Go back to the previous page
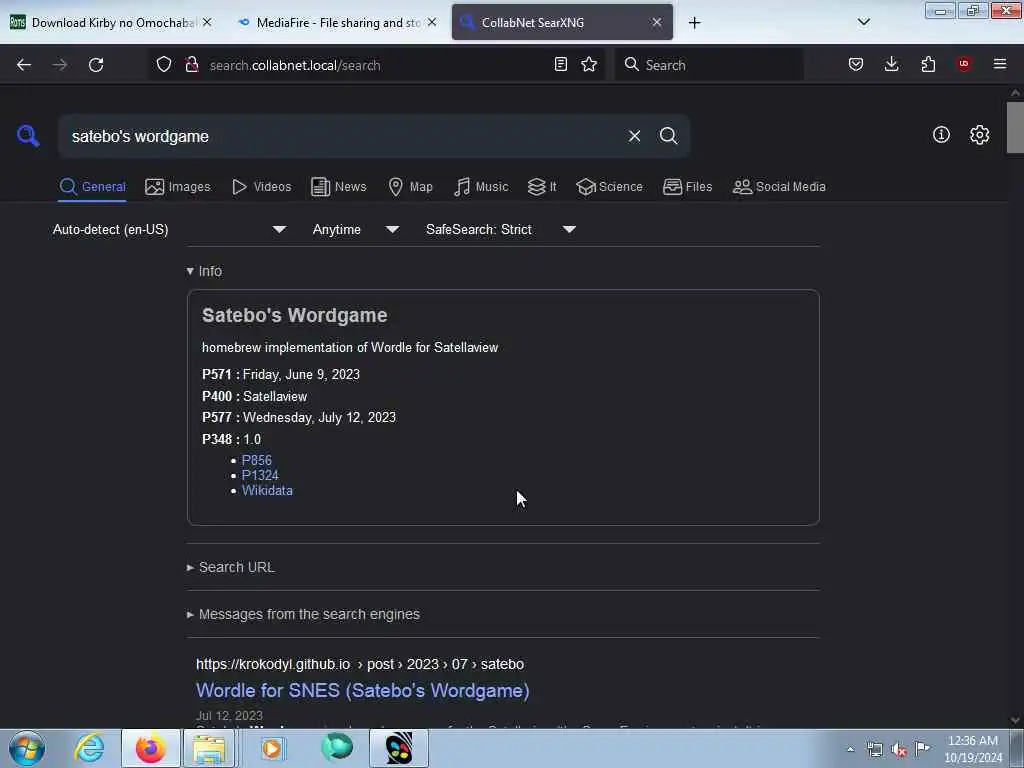This screenshot has width=1024, height=768. (24, 65)
